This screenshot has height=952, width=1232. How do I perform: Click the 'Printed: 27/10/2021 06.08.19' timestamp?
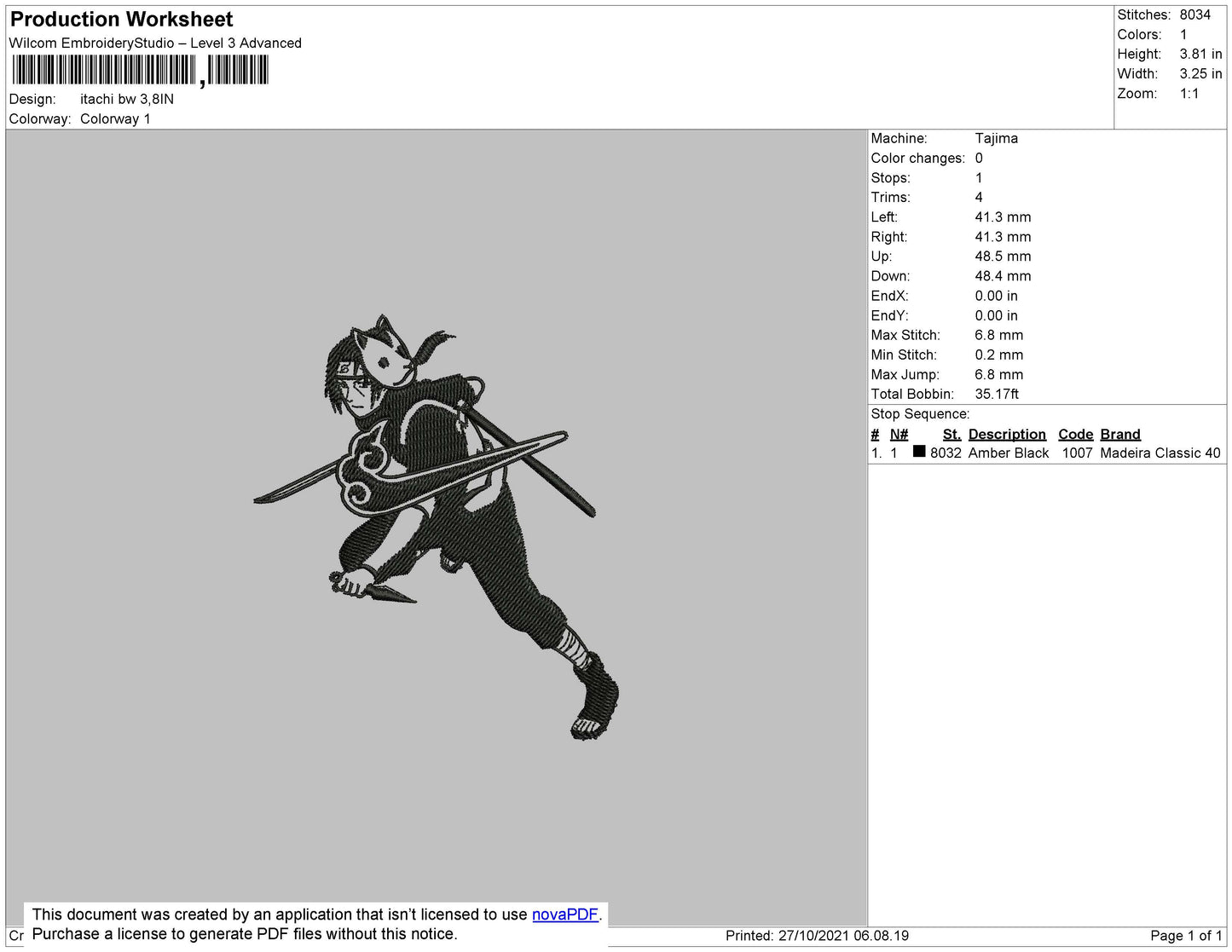(x=817, y=936)
